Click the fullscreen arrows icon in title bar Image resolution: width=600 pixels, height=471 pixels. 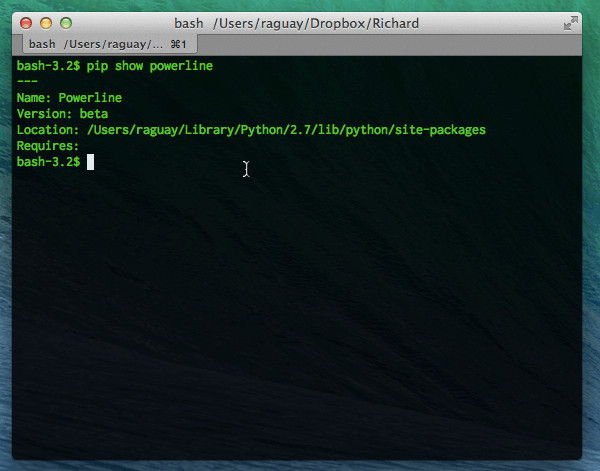(x=571, y=23)
